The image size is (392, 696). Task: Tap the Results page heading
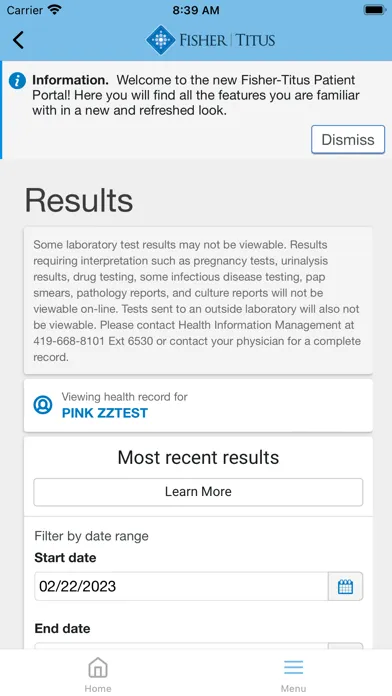point(79,200)
